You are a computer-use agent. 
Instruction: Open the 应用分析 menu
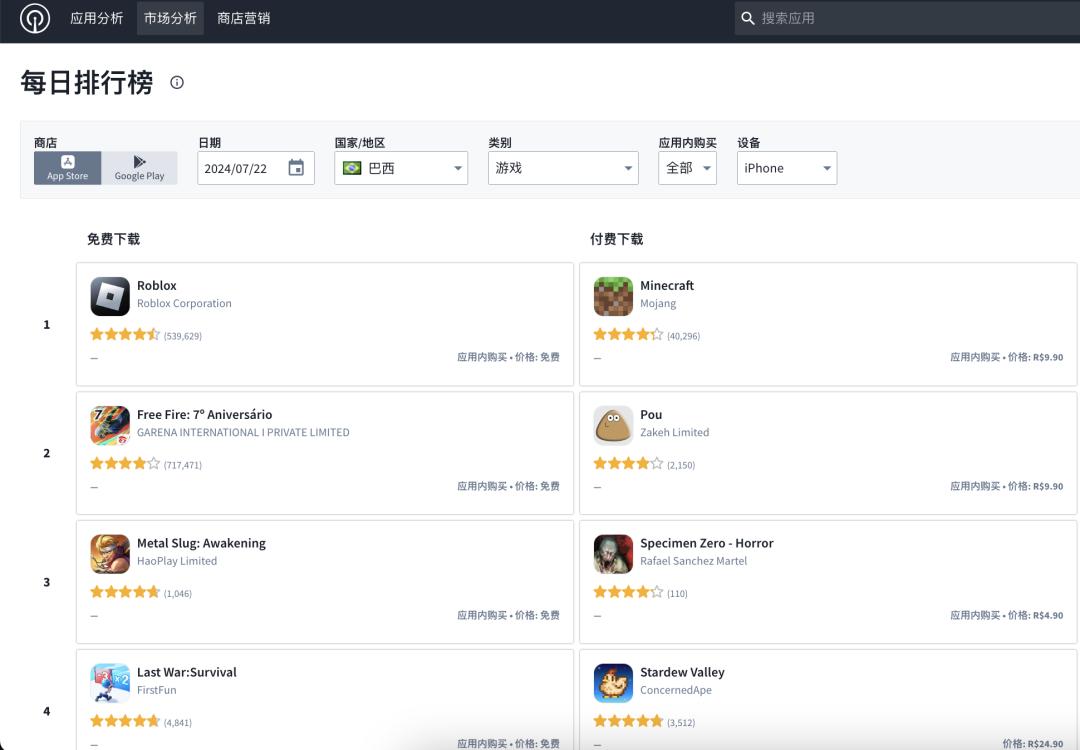(x=96, y=18)
